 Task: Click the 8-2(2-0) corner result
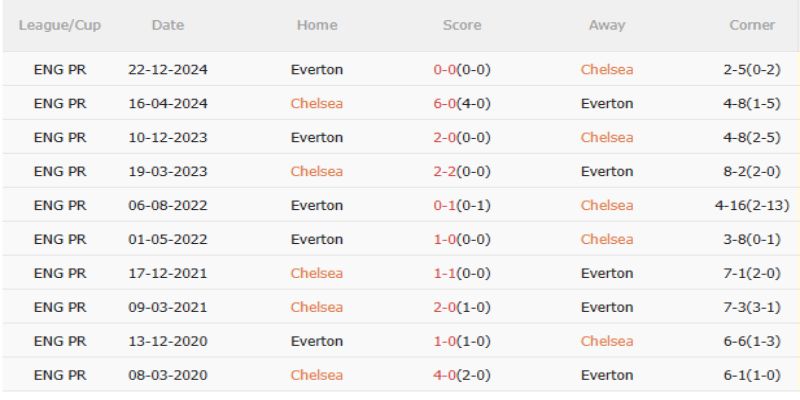click(752, 172)
